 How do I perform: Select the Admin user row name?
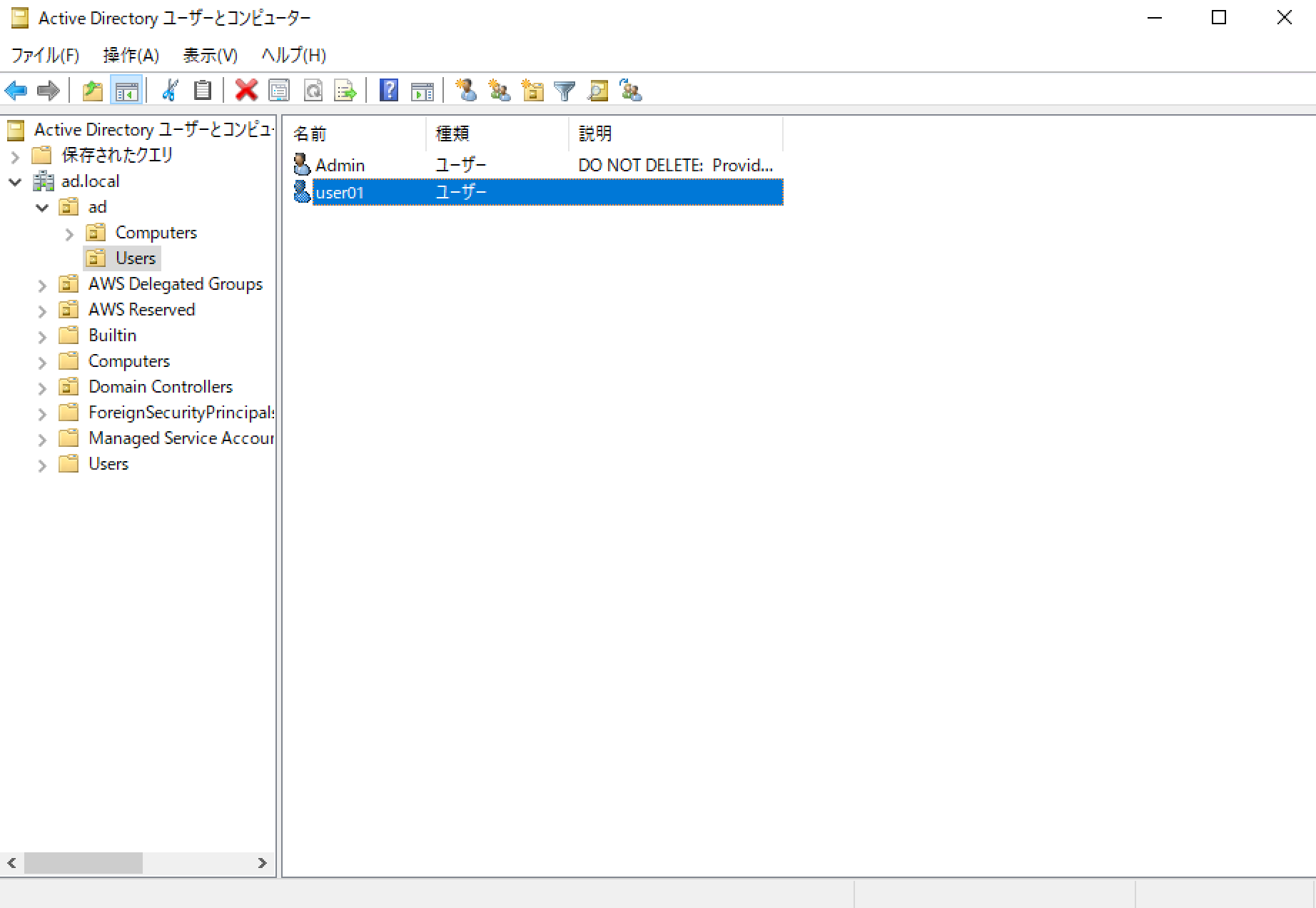[340, 165]
